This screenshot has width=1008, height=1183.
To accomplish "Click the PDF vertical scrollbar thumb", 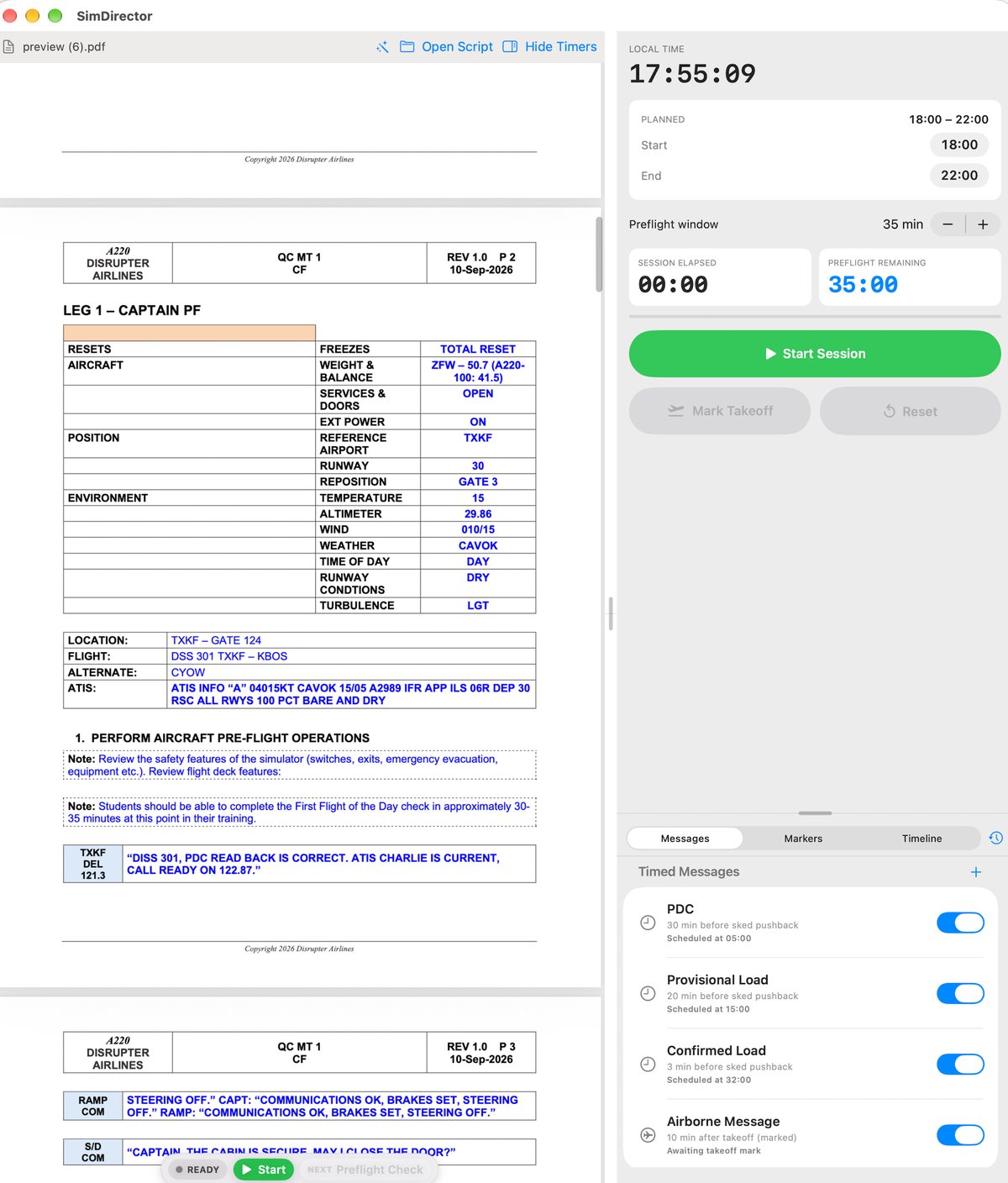I will 599,255.
